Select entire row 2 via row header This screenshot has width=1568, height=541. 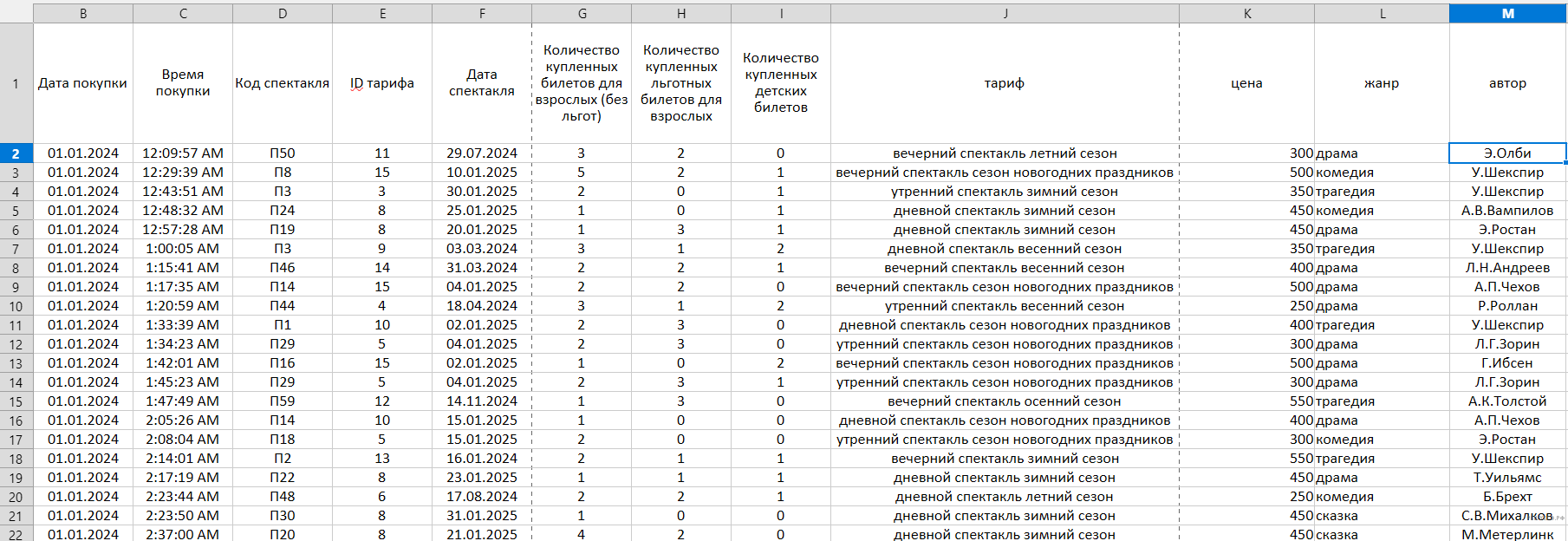point(16,153)
